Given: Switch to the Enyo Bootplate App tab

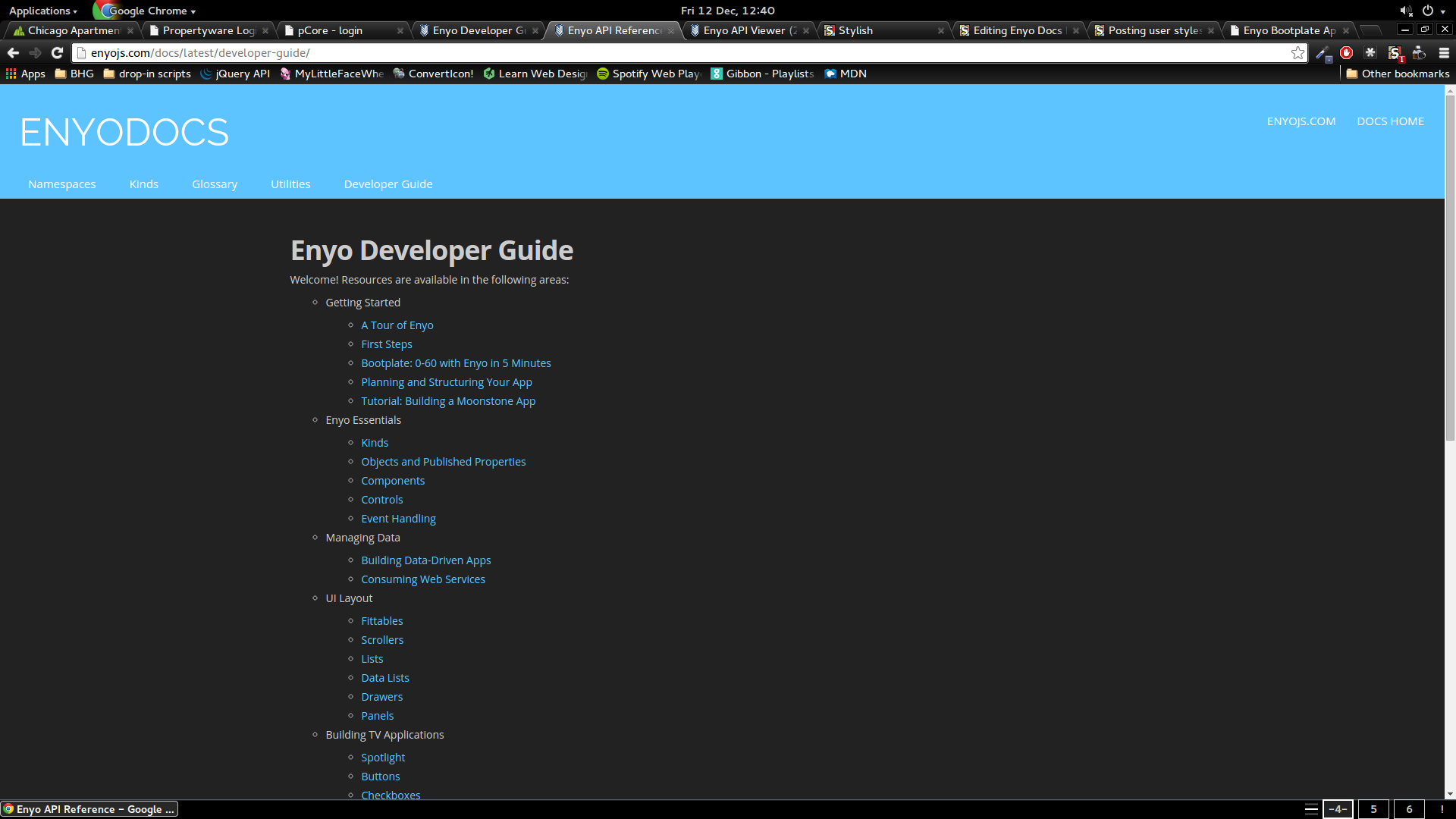Looking at the screenshot, I should 1289,30.
